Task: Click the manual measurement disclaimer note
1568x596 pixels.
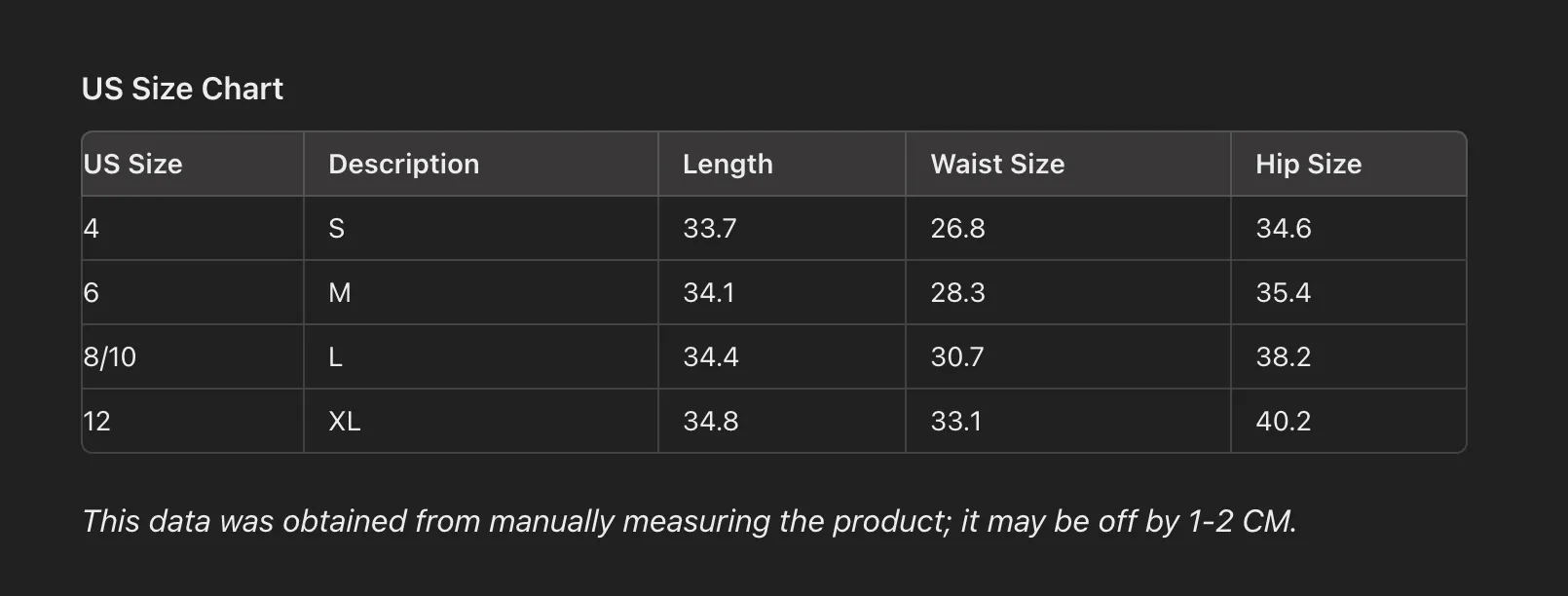Action: point(690,521)
